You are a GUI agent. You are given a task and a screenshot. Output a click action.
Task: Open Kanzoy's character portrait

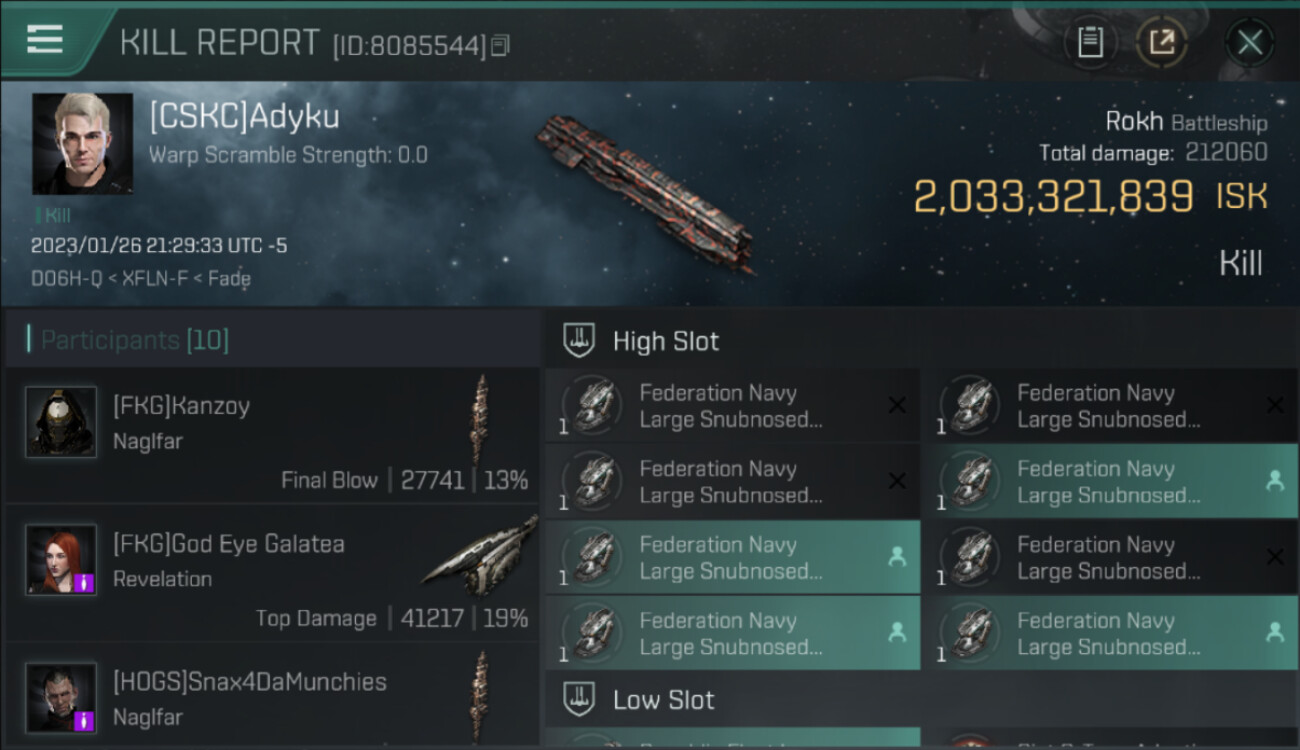pos(61,422)
